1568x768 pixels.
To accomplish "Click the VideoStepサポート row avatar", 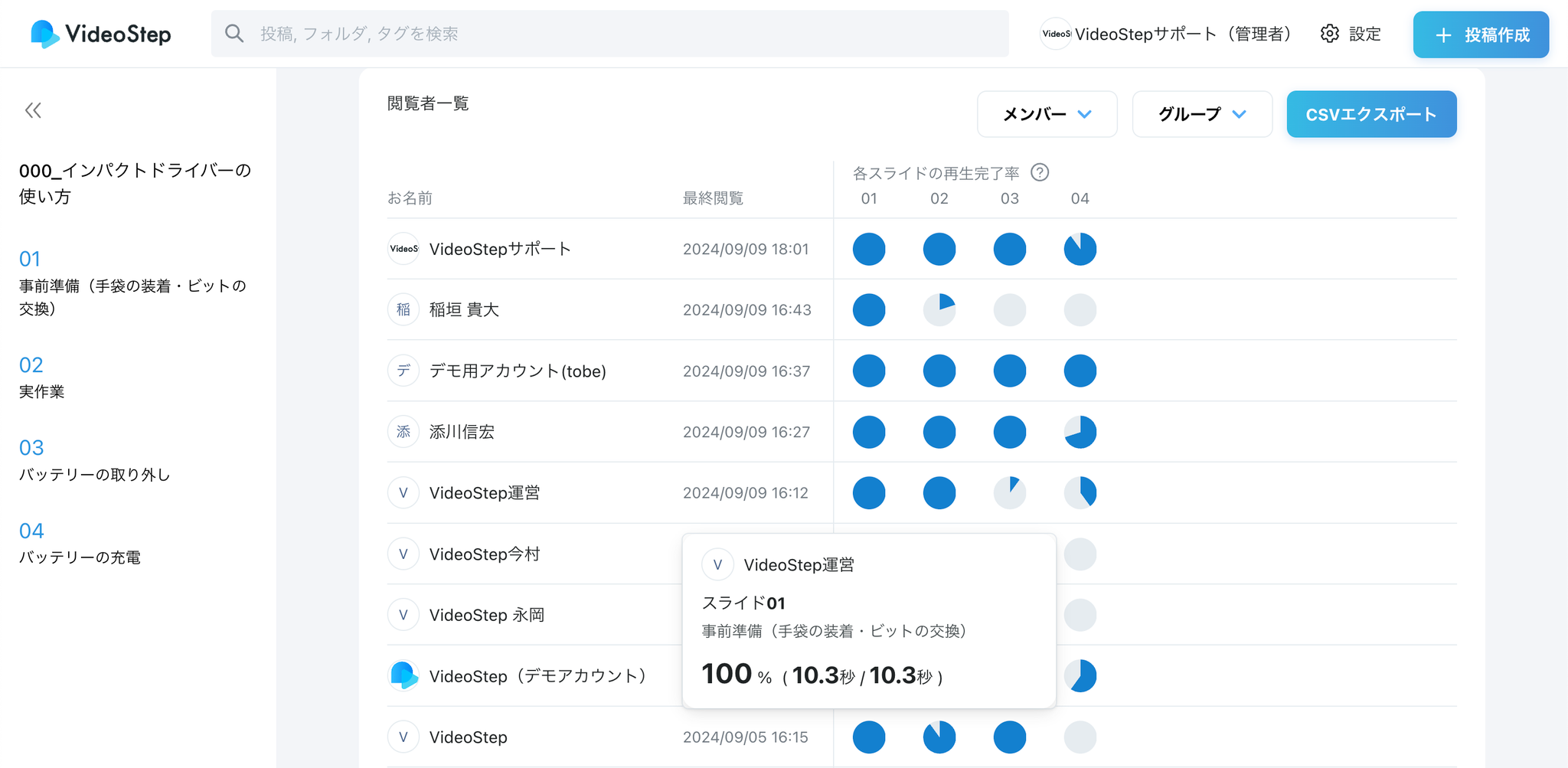I will (x=403, y=249).
